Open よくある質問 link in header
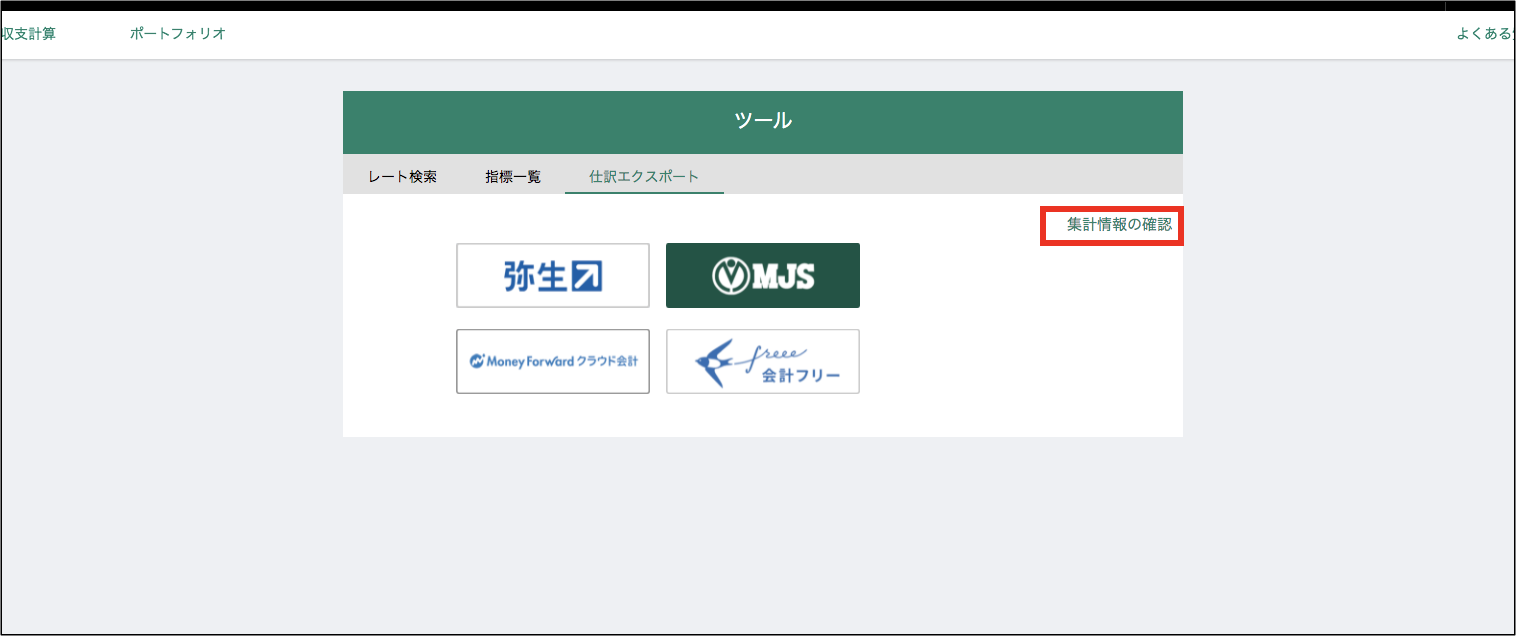Screen dimensions: 1516x636 click(x=1485, y=33)
